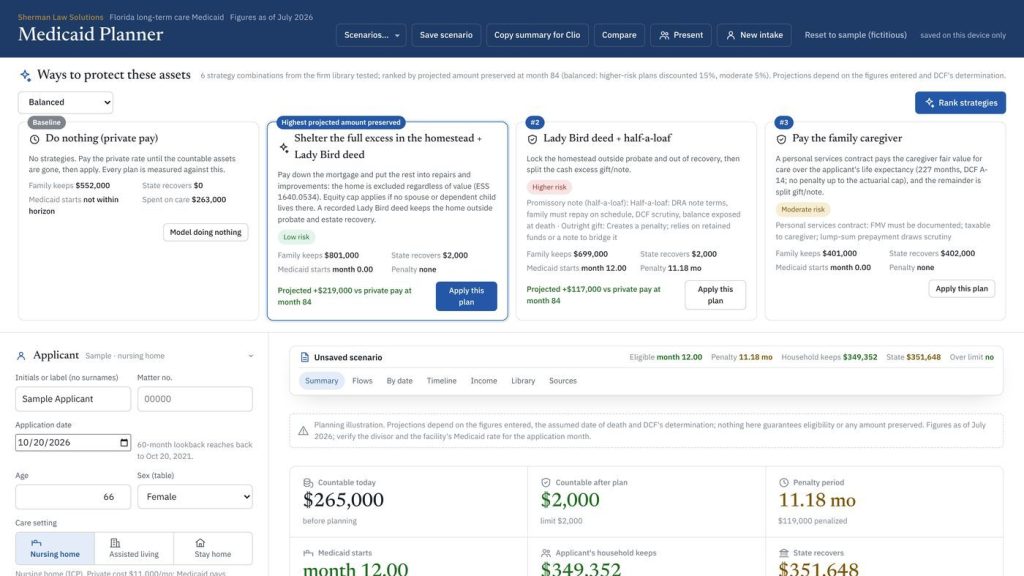Viewport: 1024px width, 576px height.
Task: Click the bed icon beside Medicaid starts
Action: pyautogui.click(x=308, y=553)
